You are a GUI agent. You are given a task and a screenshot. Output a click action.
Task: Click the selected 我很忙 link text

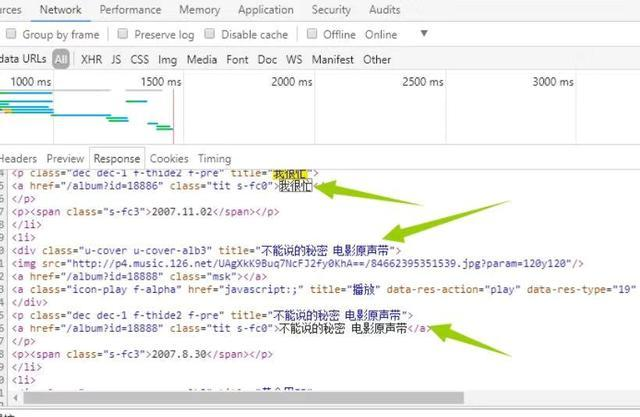coord(295,186)
